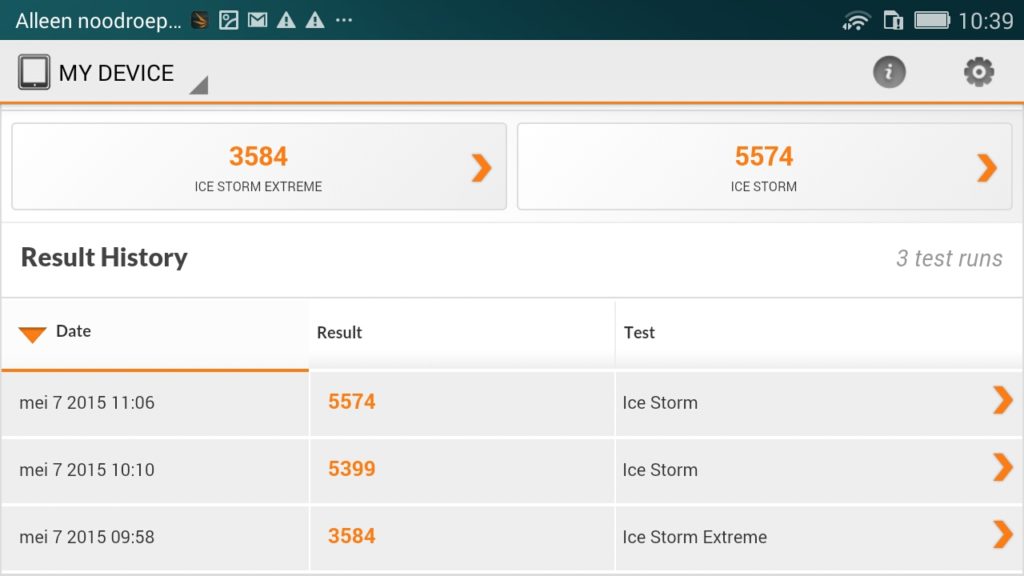Open details chevron for Ice Storm Extreme run
Image resolution: width=1024 pixels, height=576 pixels.
pyautogui.click(x=1002, y=535)
